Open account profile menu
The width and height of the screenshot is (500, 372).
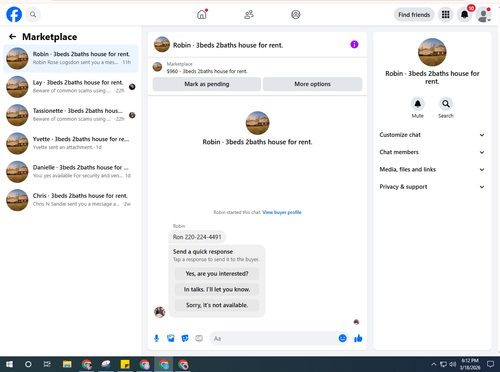point(484,15)
